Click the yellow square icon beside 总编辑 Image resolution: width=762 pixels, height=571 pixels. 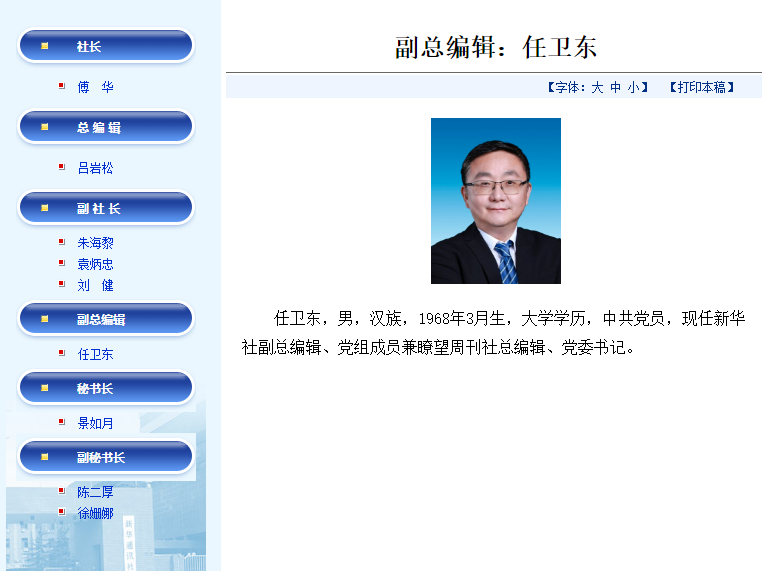[x=44, y=127]
